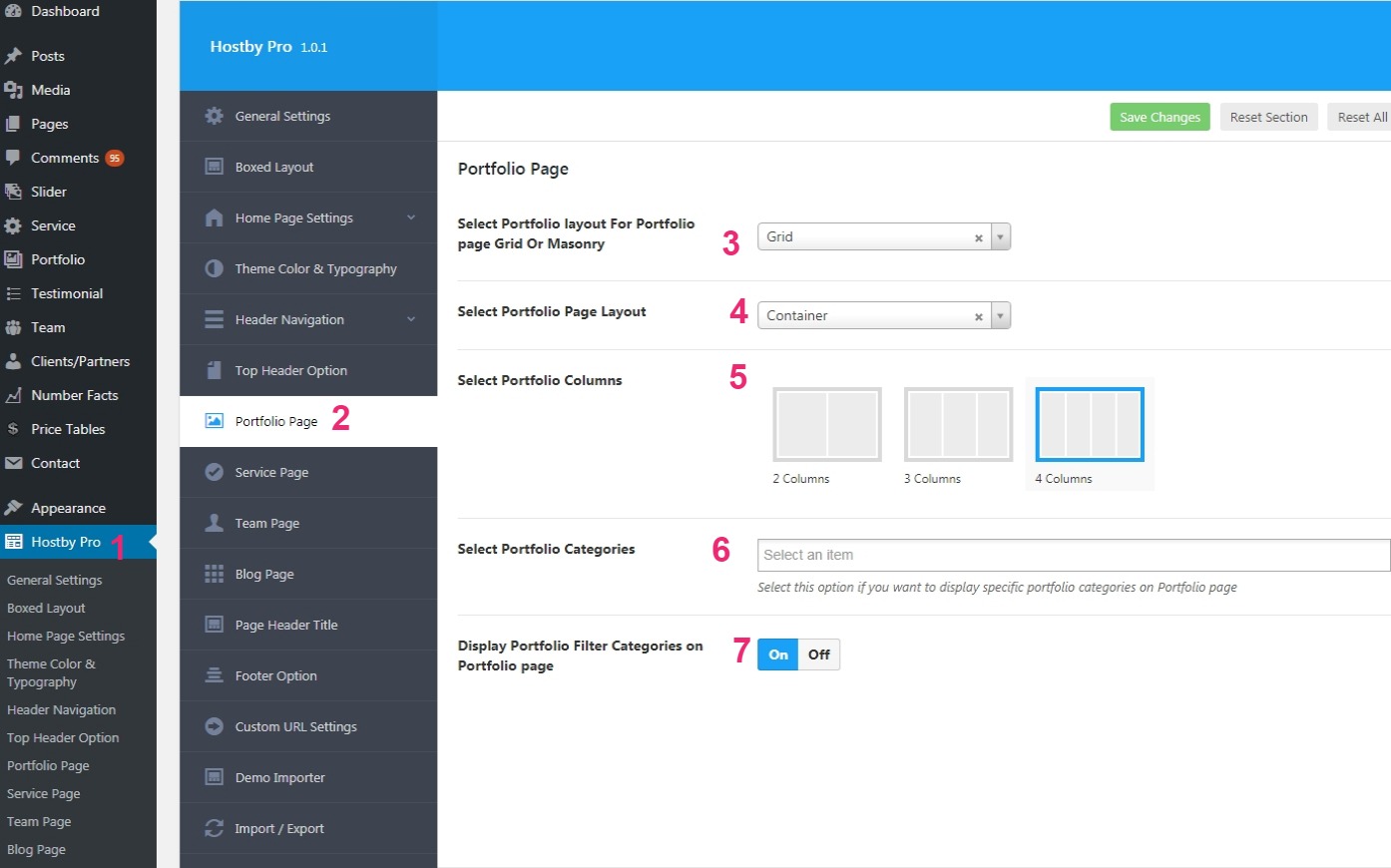Image resolution: width=1391 pixels, height=868 pixels.
Task: Open Page Header Title section
Action: (x=308, y=625)
